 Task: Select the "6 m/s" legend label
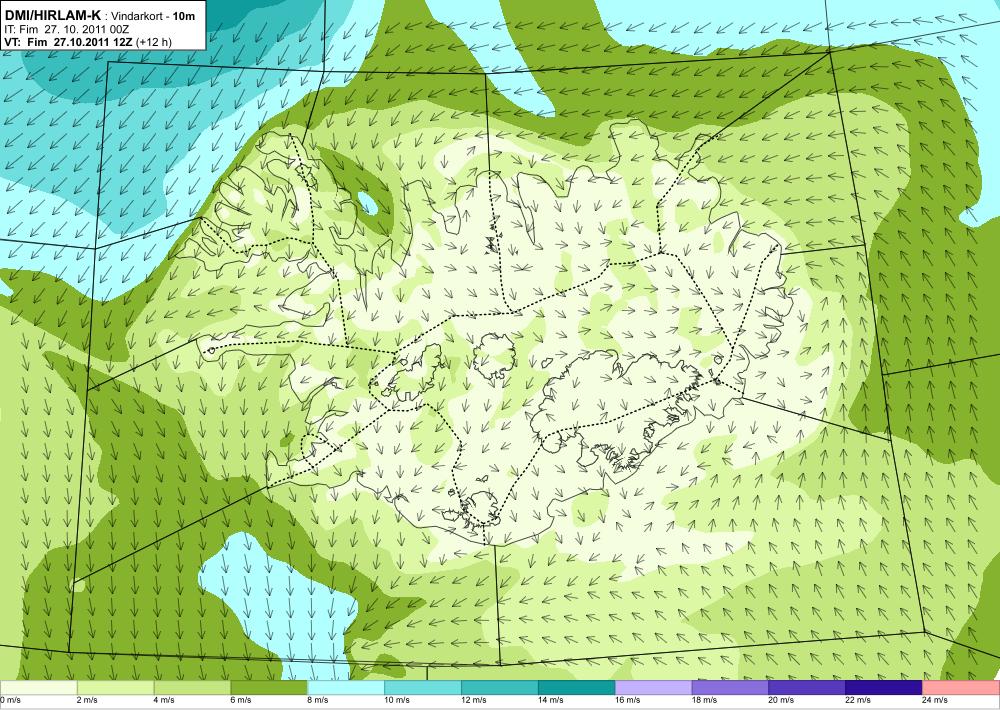click(x=241, y=700)
